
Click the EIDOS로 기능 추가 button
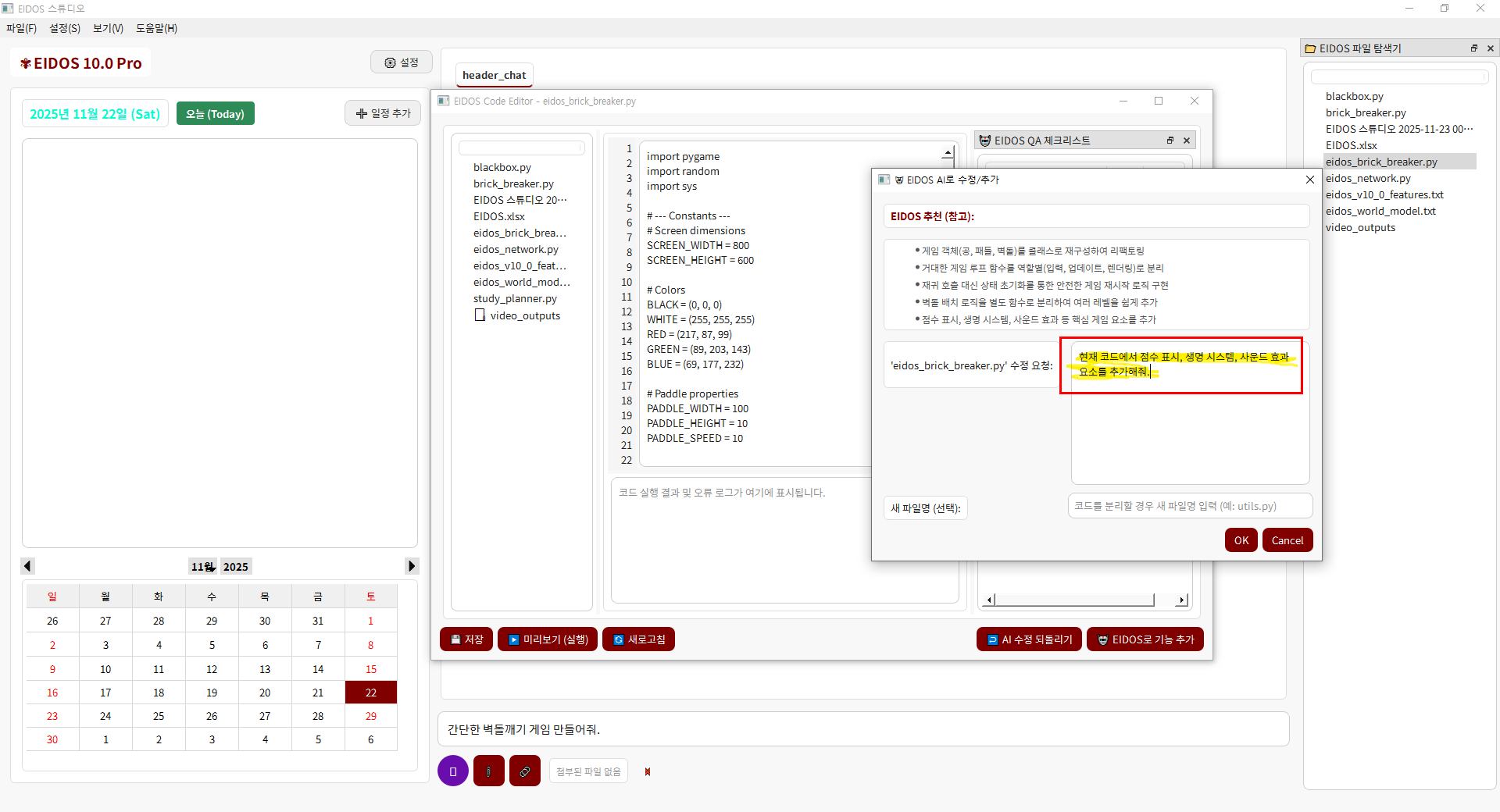coord(1145,639)
